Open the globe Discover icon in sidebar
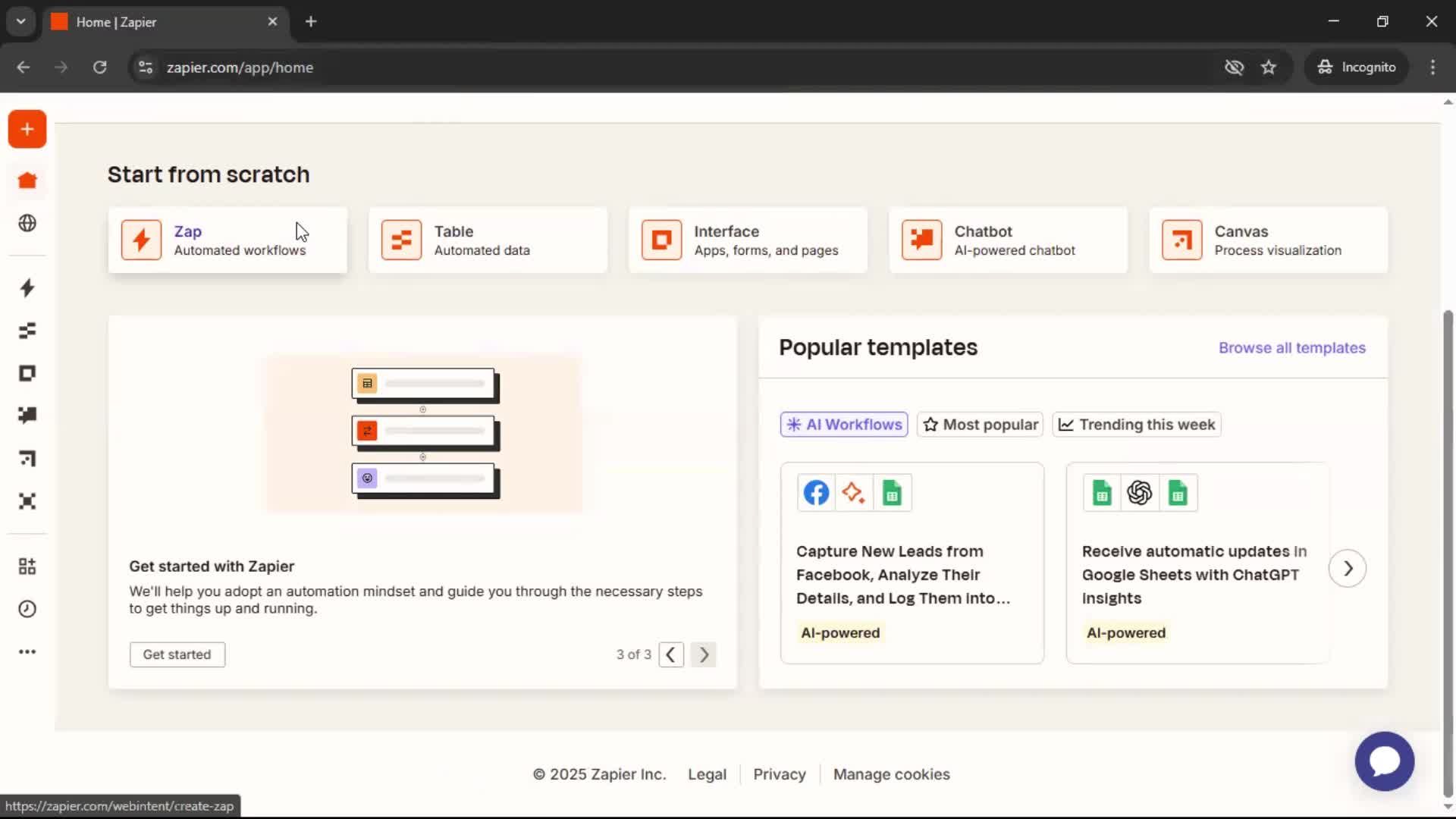Screen dimensions: 1456x819 pyautogui.click(x=27, y=223)
